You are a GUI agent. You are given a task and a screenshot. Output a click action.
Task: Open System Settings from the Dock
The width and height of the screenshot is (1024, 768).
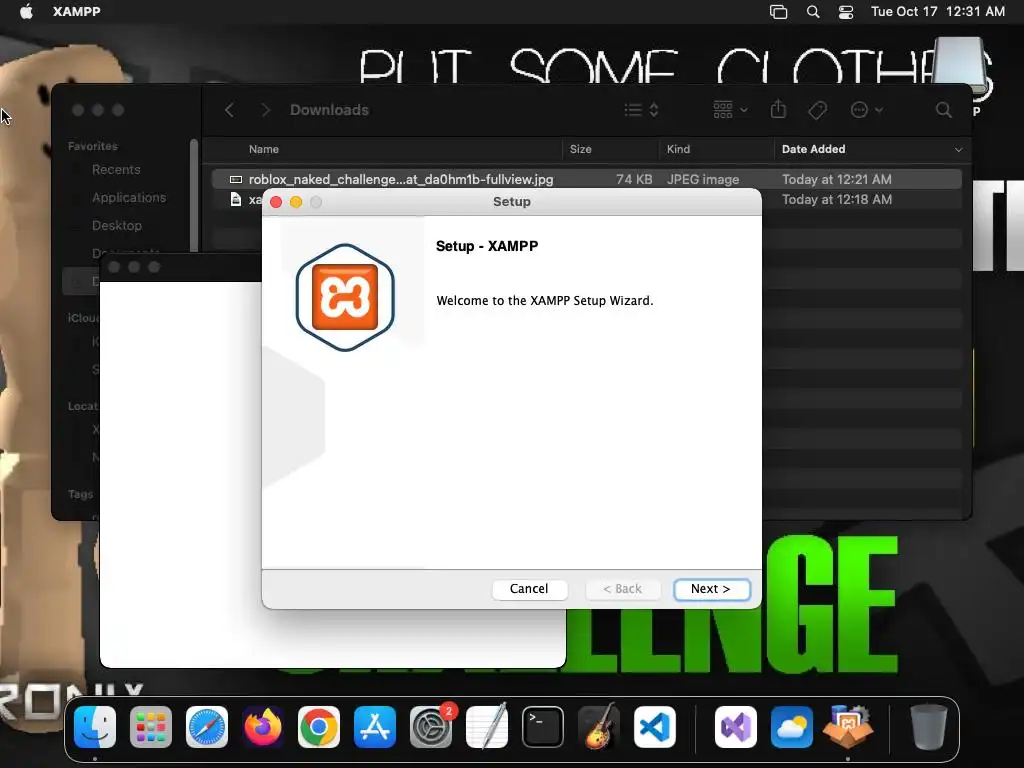431,727
